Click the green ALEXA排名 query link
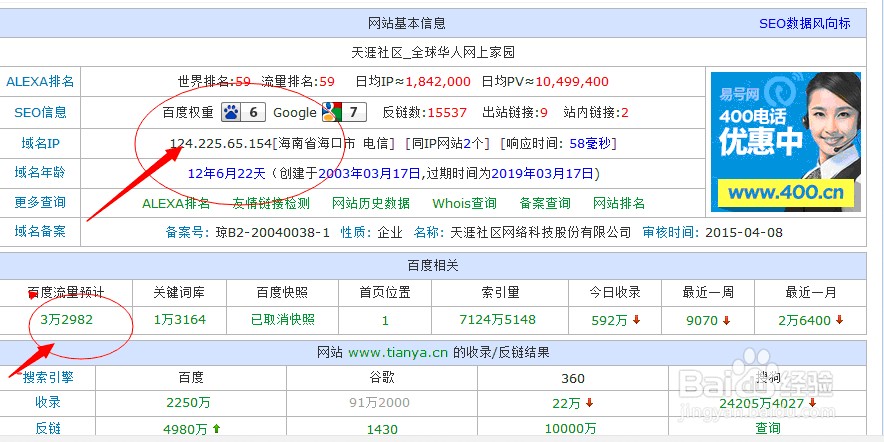The width and height of the screenshot is (884, 442). point(176,203)
